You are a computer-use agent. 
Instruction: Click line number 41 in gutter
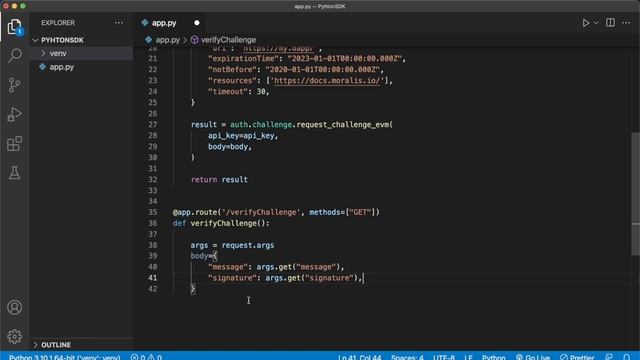[152, 278]
